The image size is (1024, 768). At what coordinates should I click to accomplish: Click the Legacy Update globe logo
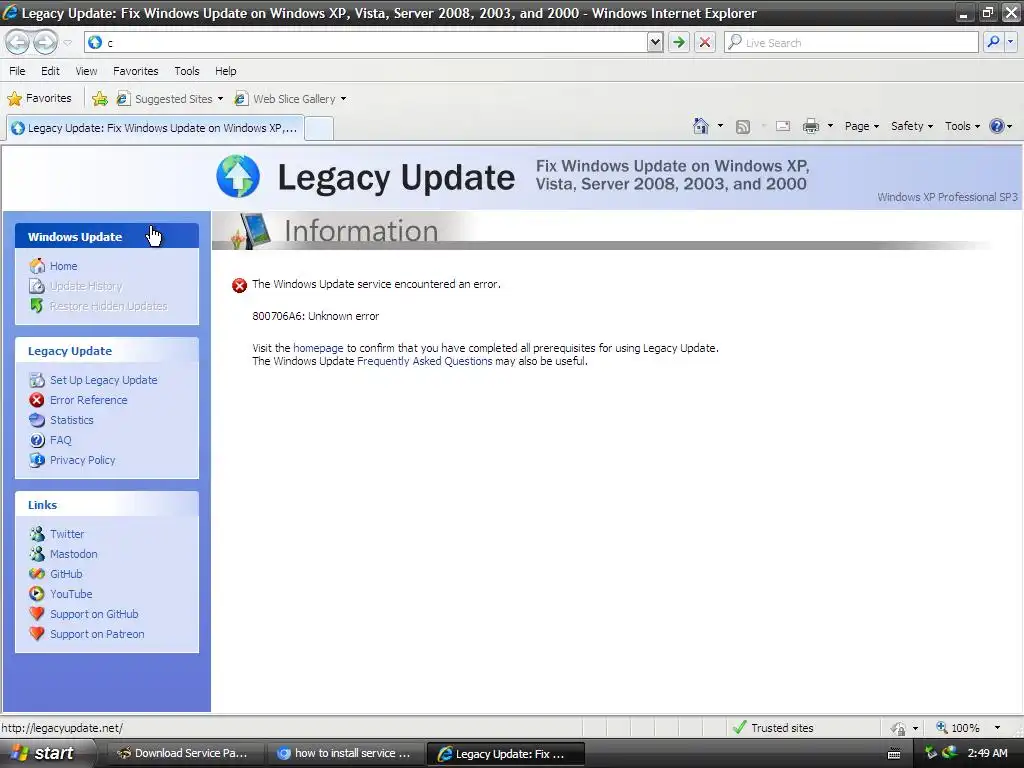[238, 176]
